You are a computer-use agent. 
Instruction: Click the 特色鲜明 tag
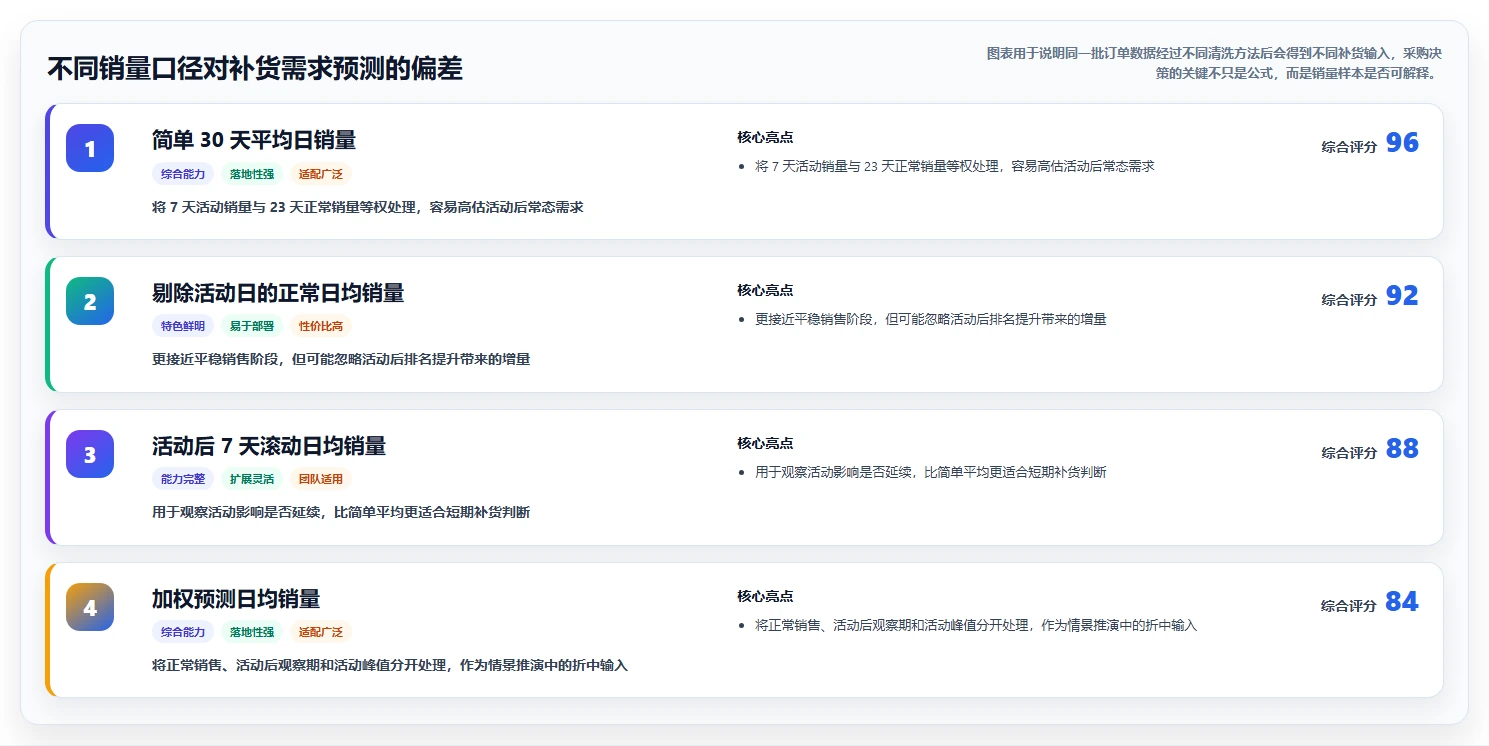pos(183,326)
